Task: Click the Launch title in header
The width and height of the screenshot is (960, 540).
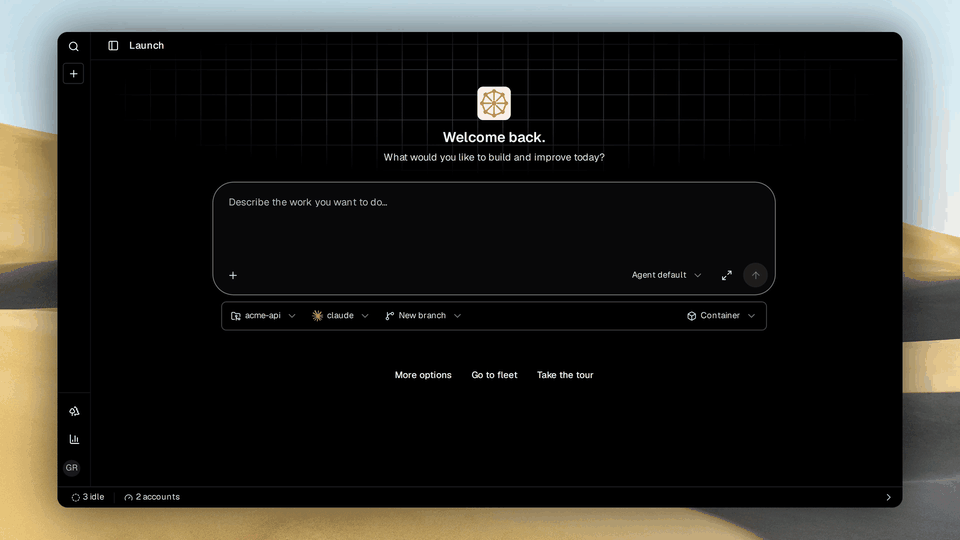Action: [x=146, y=46]
